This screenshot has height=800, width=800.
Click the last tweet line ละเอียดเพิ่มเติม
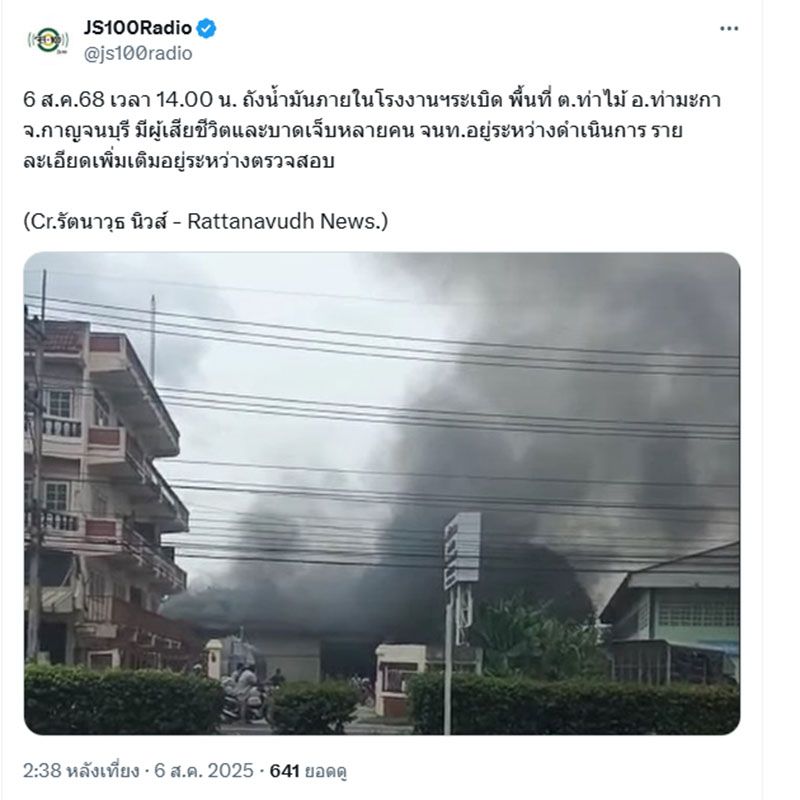point(179,161)
